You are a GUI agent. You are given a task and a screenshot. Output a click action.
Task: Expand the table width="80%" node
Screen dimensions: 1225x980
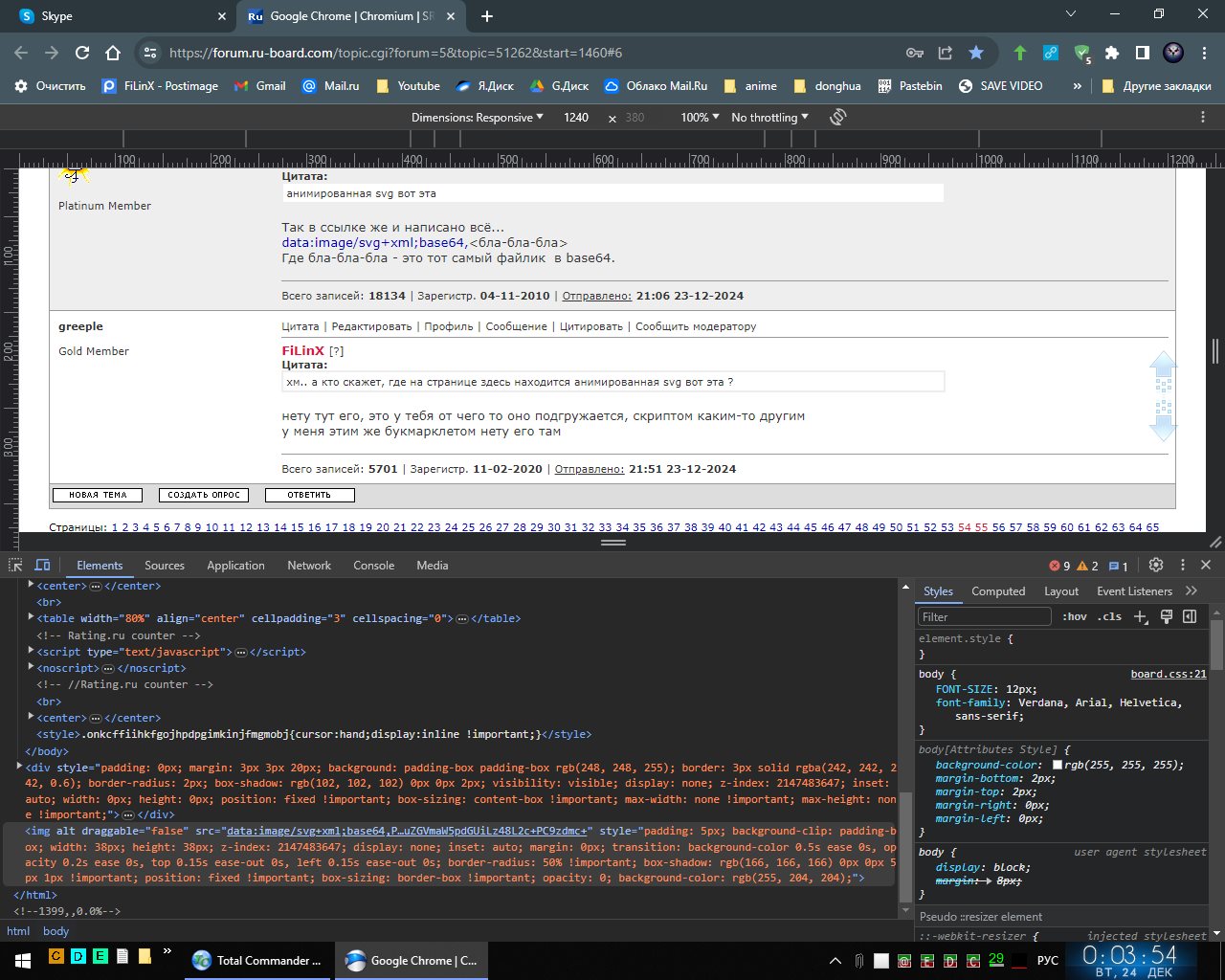[31, 618]
